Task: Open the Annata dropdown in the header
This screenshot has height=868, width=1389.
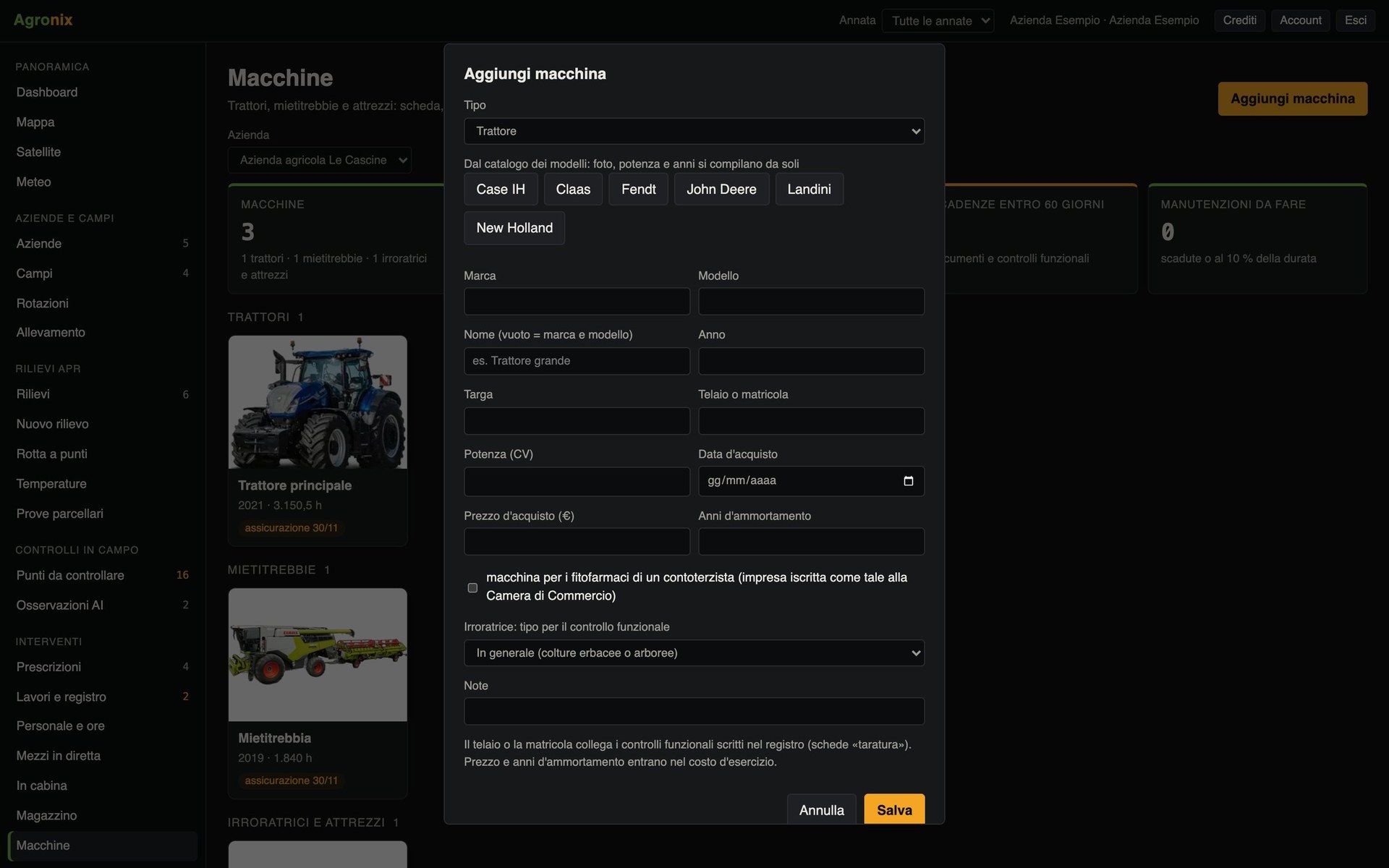Action: click(x=938, y=20)
